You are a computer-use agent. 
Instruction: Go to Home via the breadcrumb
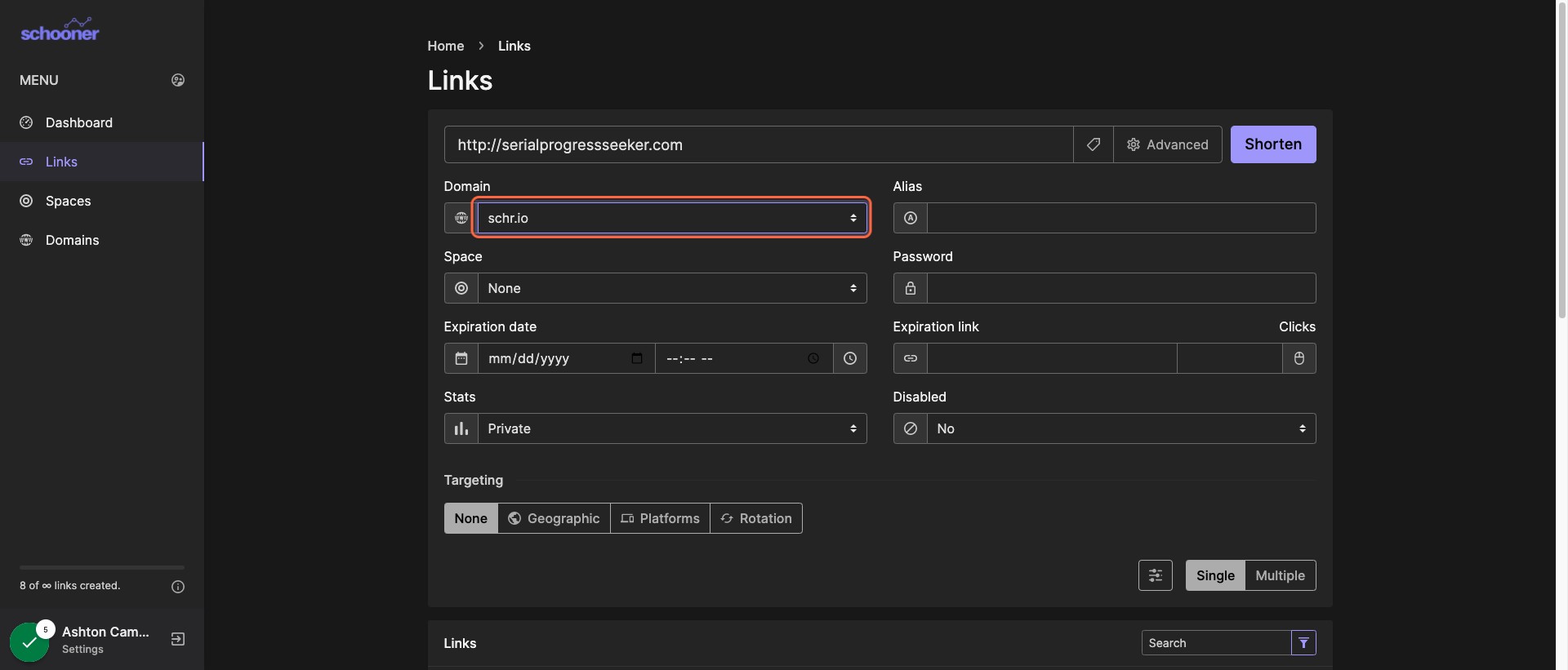[446, 46]
